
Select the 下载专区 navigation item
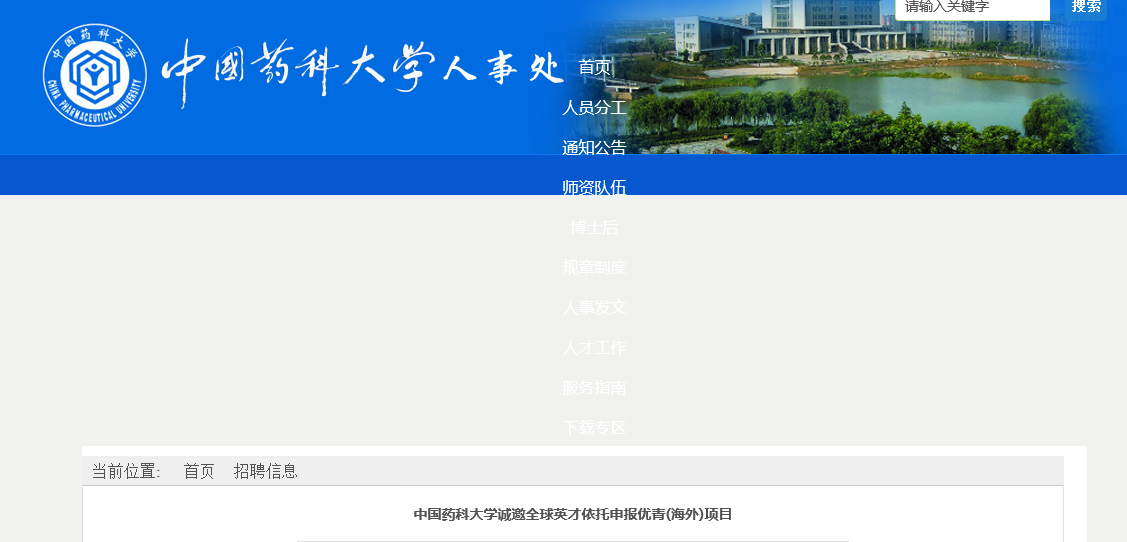pyautogui.click(x=594, y=428)
